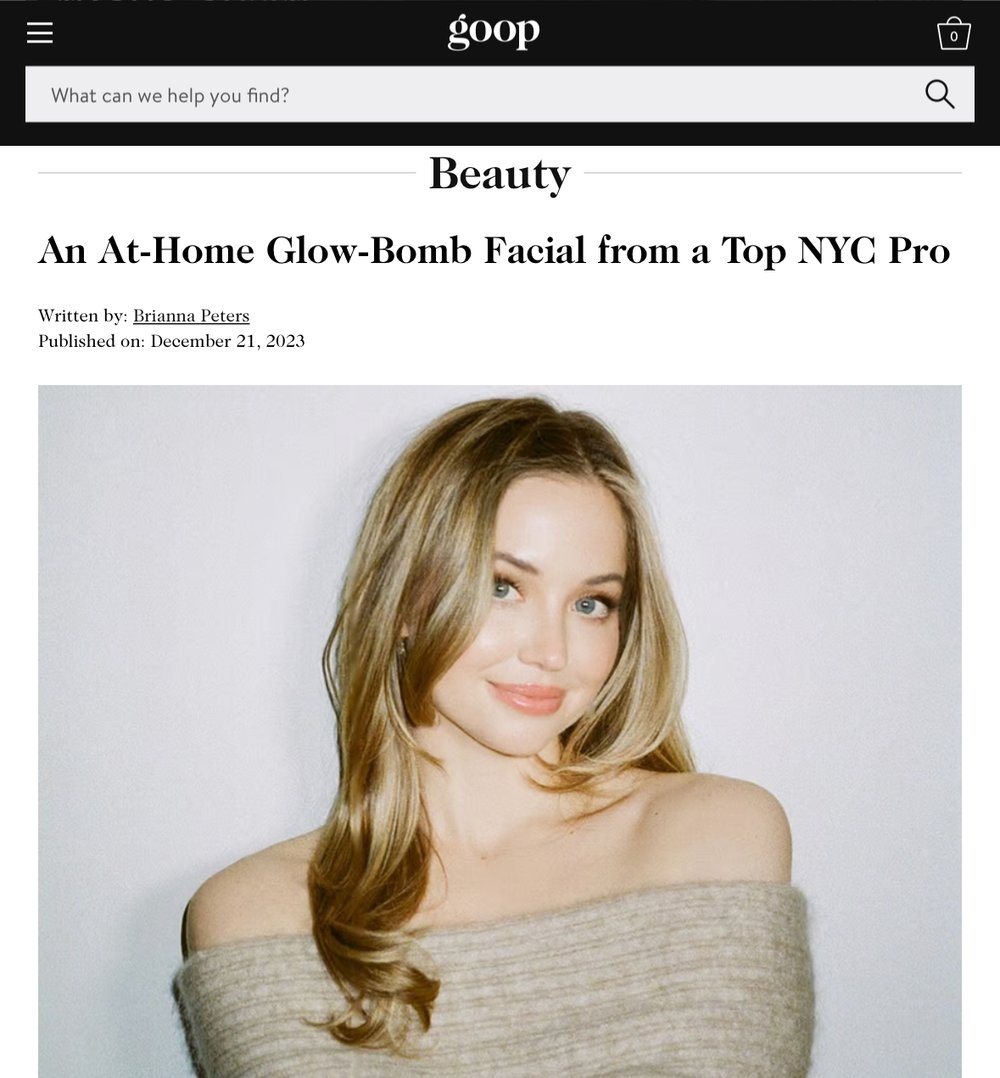Click the horizontal rule right of Beauty
The height and width of the screenshot is (1078, 1000).
pyautogui.click(x=773, y=173)
